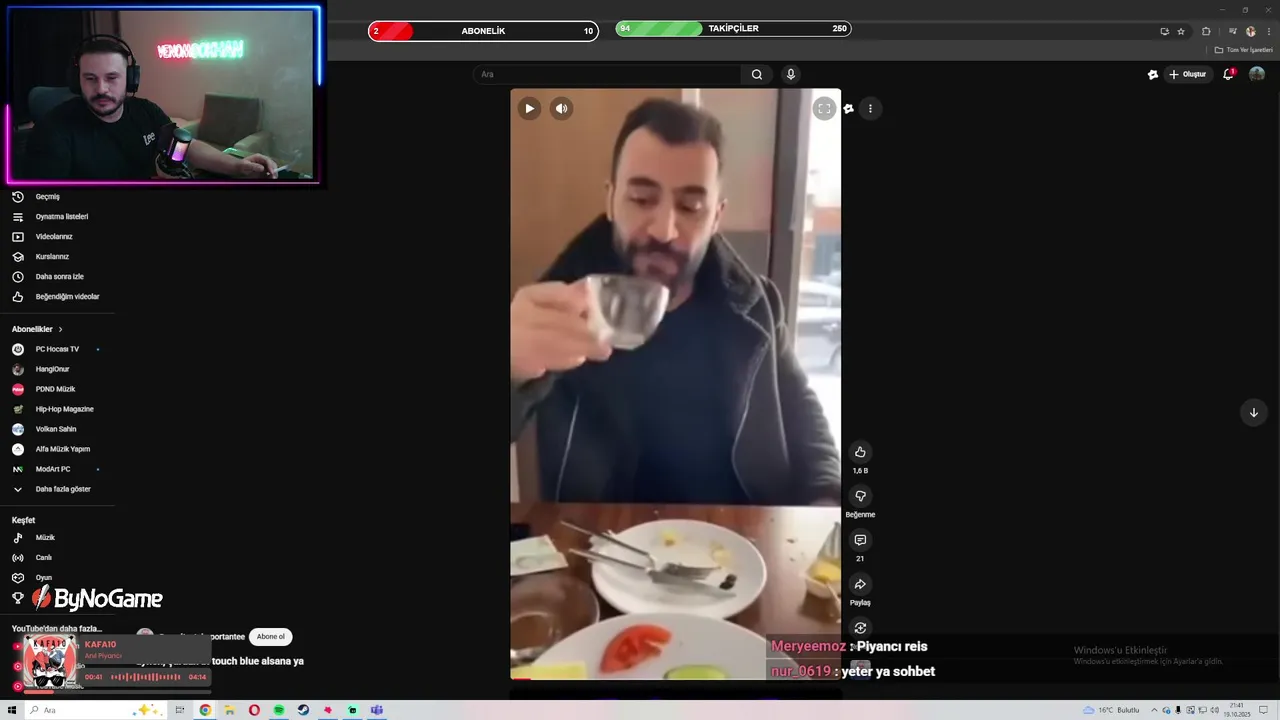Mute the Shorts video volume

click(x=562, y=109)
